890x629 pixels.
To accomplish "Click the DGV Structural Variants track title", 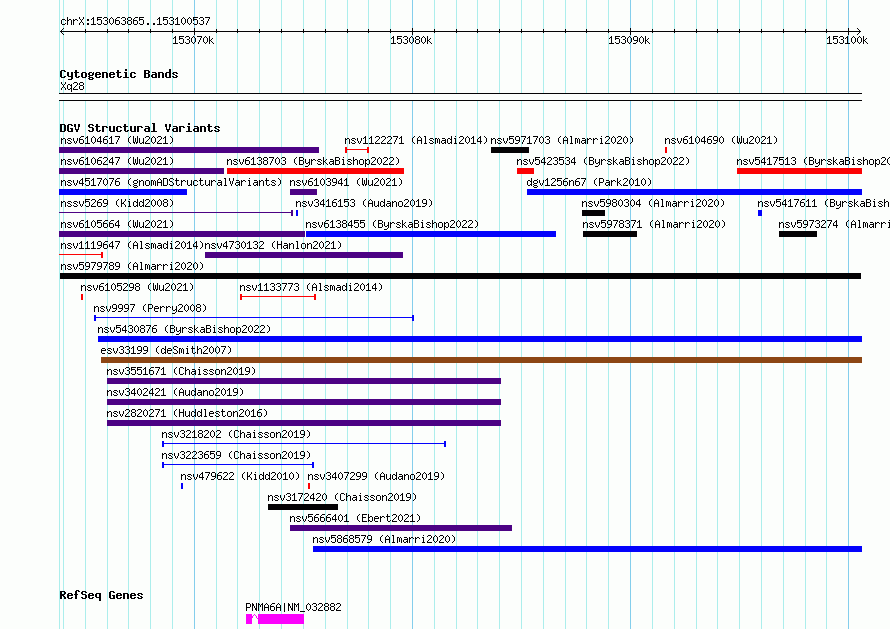I will [x=140, y=128].
